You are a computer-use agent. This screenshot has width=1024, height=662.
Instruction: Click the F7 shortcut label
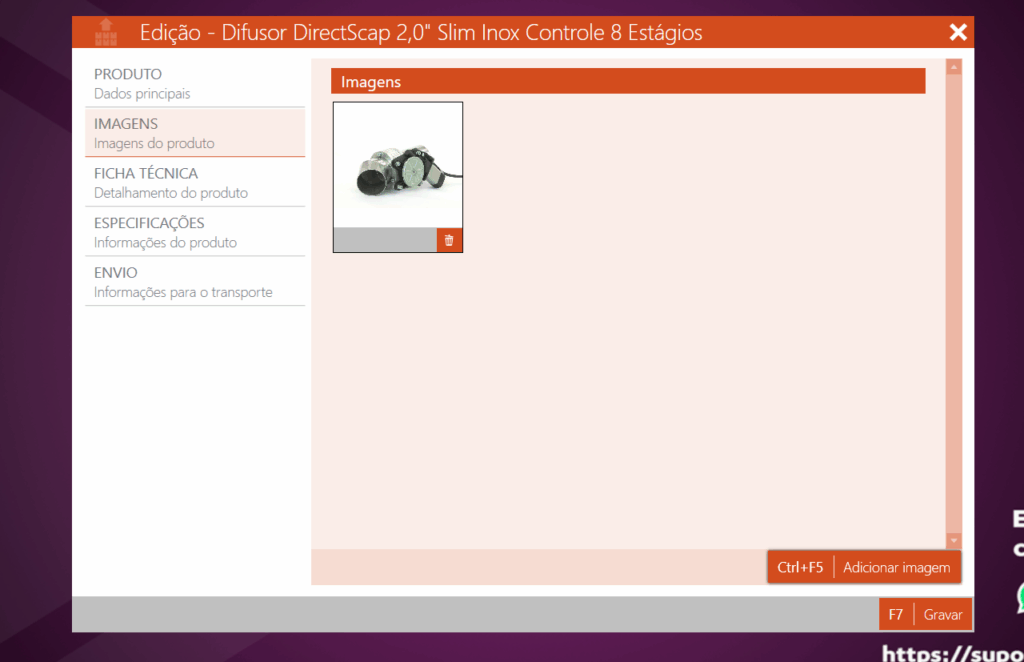click(x=896, y=615)
